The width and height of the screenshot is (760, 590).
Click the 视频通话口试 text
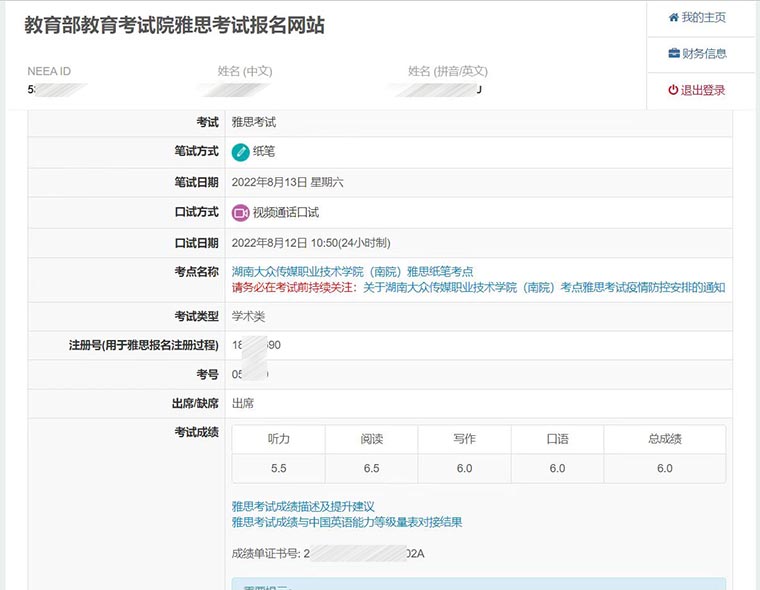click(x=285, y=213)
